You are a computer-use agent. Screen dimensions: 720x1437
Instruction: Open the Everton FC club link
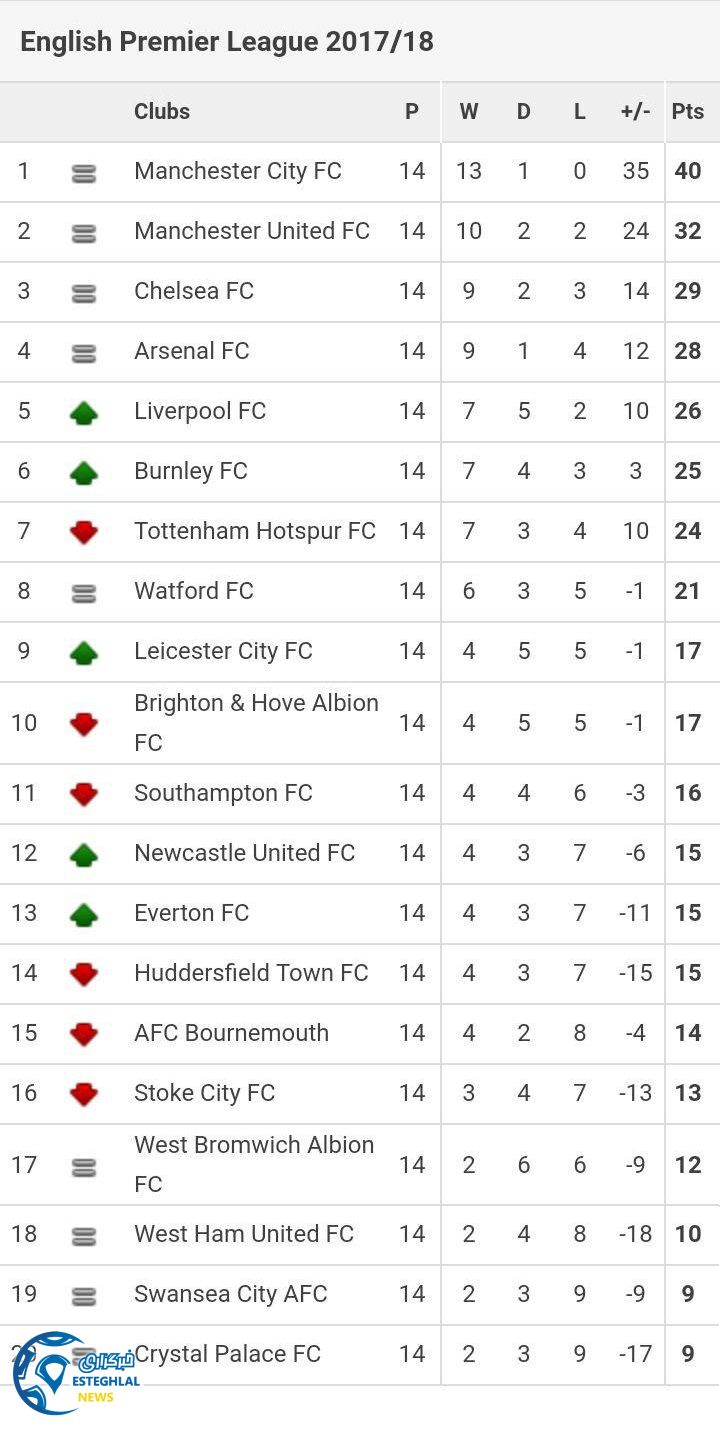click(x=192, y=913)
